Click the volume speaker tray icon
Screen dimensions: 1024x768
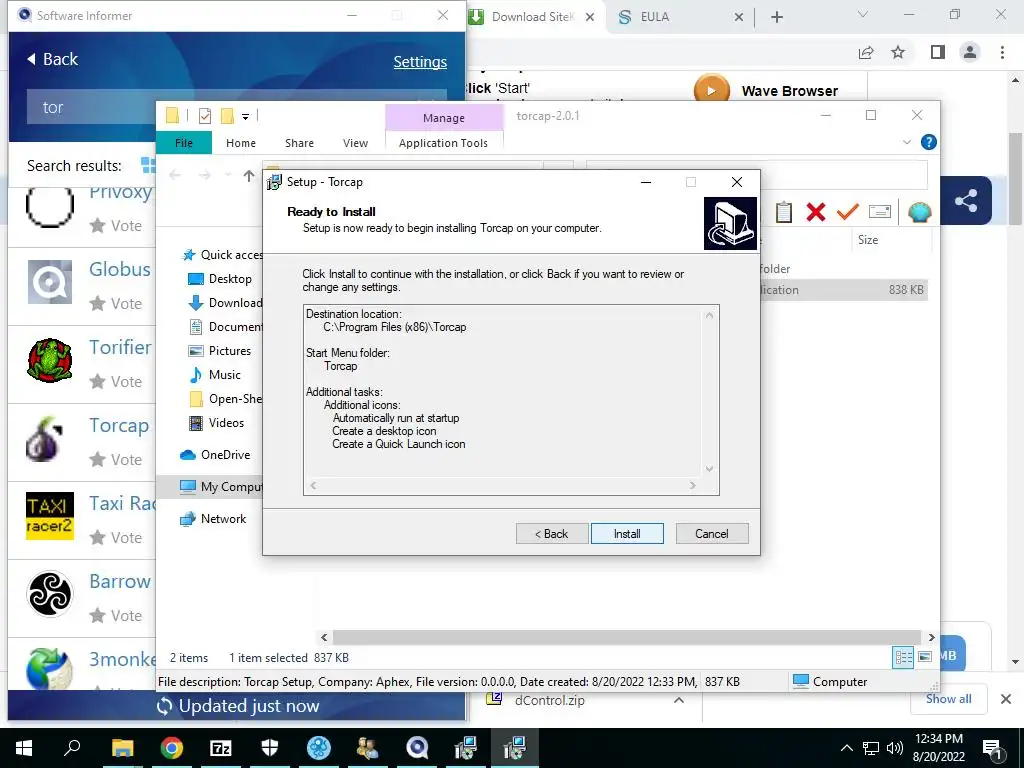tap(895, 748)
